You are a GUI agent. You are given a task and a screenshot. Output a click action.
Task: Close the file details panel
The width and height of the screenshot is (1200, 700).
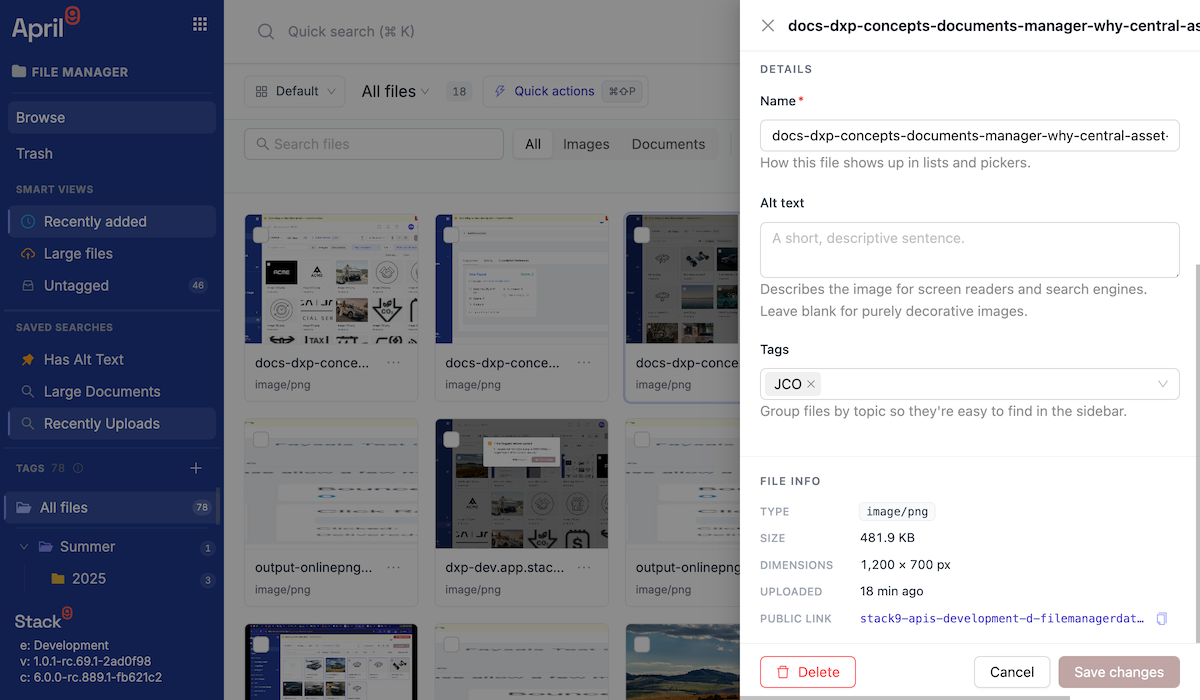click(768, 26)
